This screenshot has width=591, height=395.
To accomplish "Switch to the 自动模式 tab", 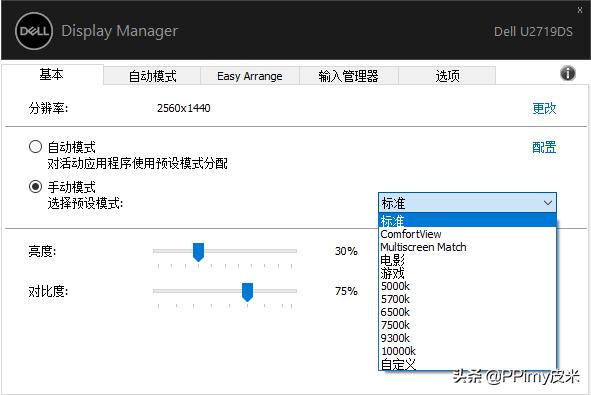I will click(x=152, y=76).
